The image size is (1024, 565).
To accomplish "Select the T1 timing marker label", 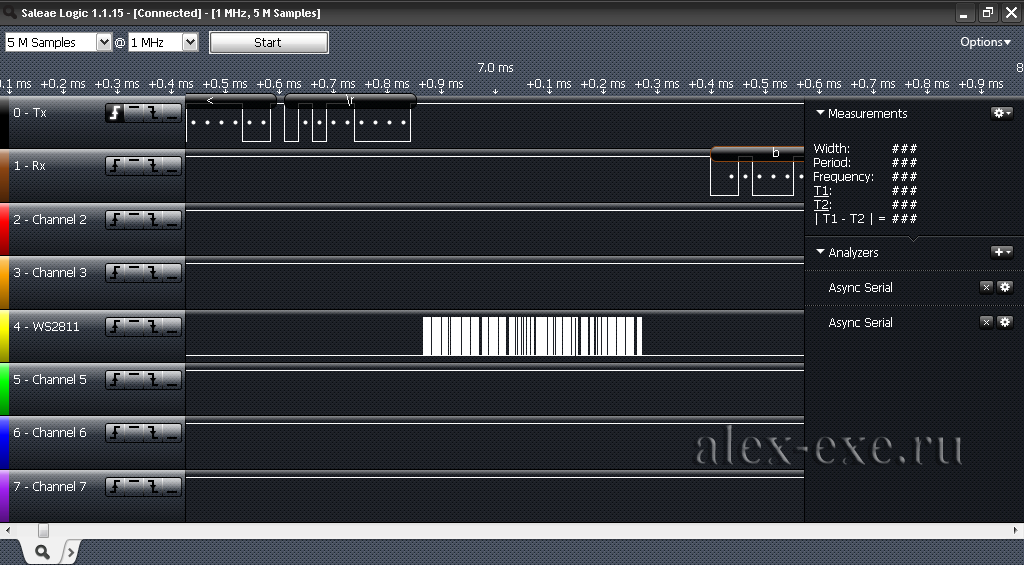I will click(821, 191).
